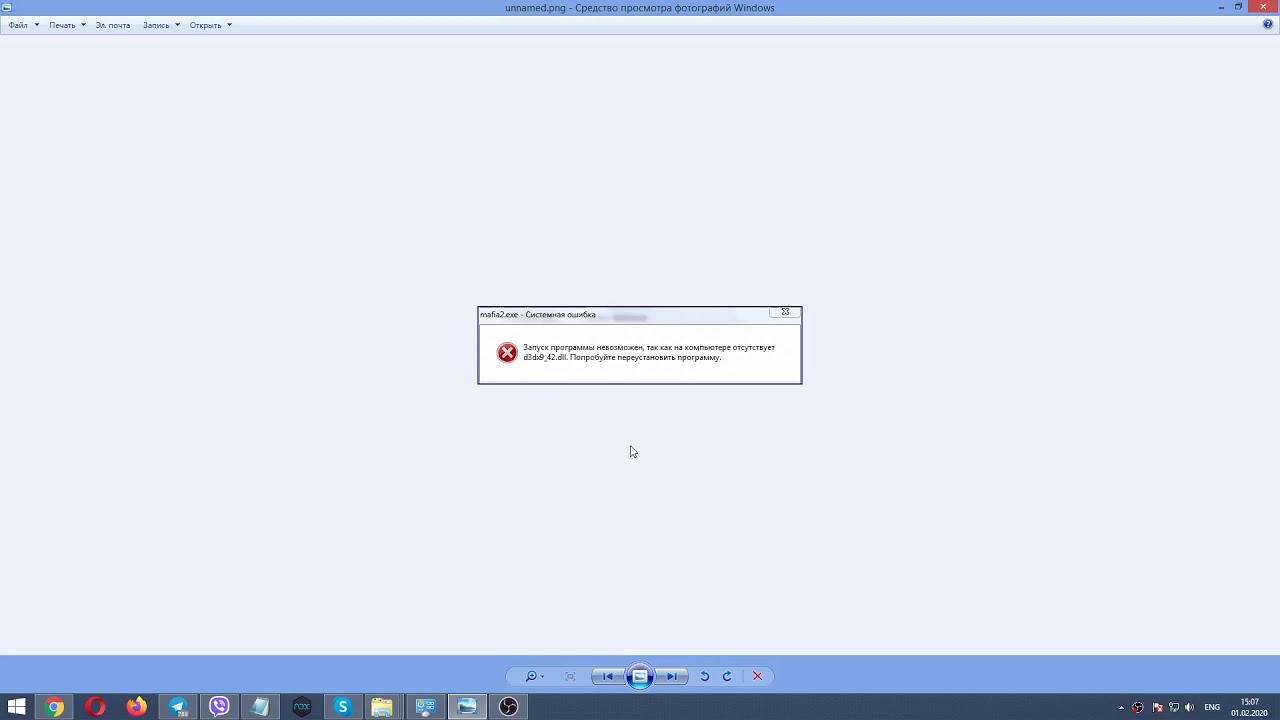
Task: Open the clock showing 15:07
Action: point(1249,707)
